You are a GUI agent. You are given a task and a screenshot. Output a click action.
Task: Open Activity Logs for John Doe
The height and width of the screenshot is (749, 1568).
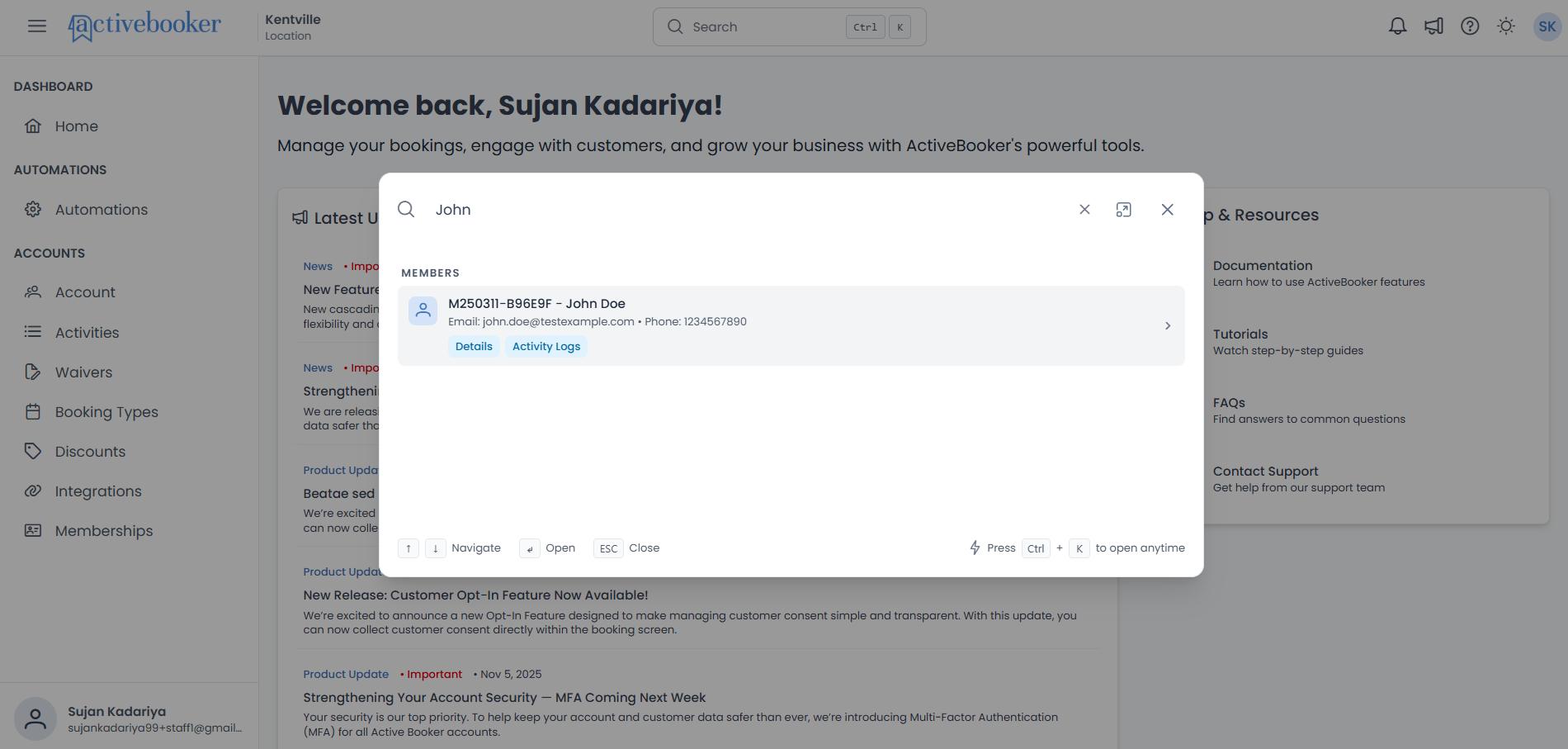click(x=546, y=347)
